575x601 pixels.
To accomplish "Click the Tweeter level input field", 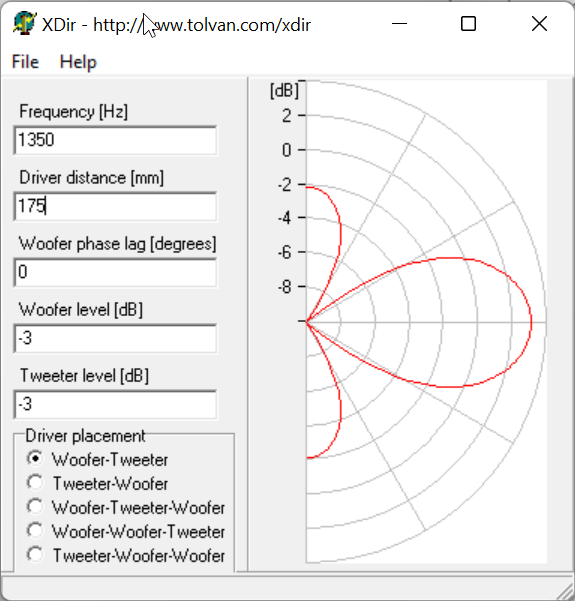I will tap(115, 404).
